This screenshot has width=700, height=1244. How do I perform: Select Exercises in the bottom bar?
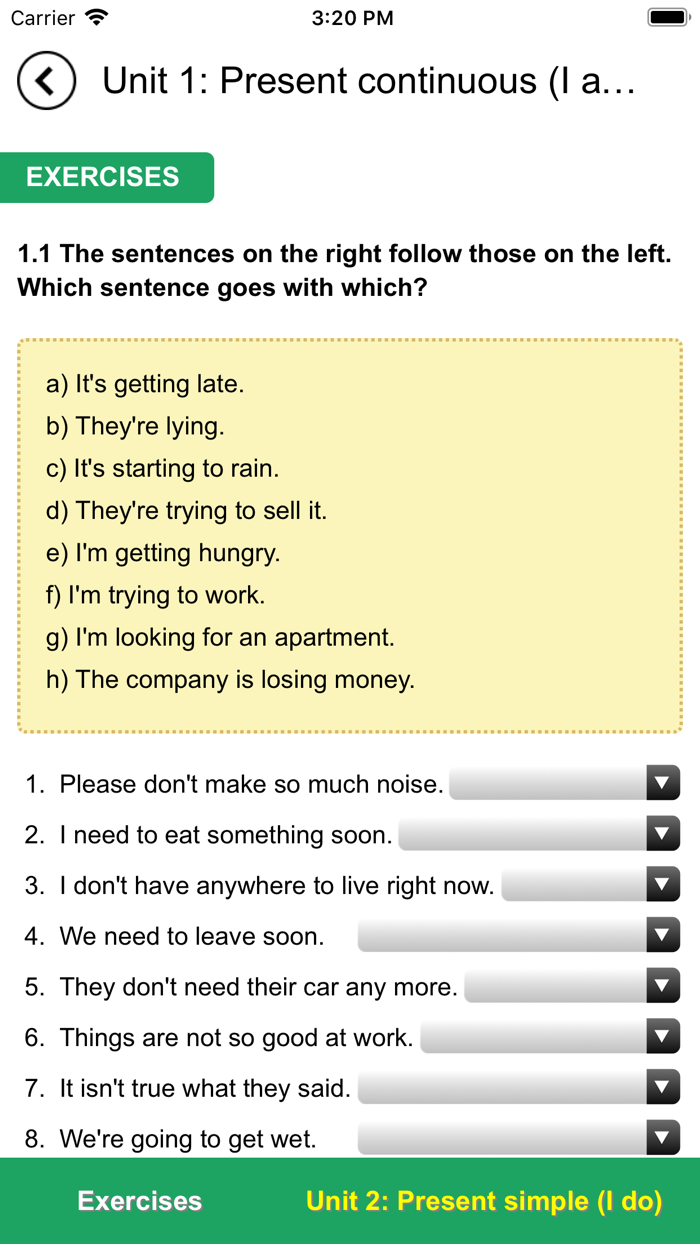point(139,1201)
